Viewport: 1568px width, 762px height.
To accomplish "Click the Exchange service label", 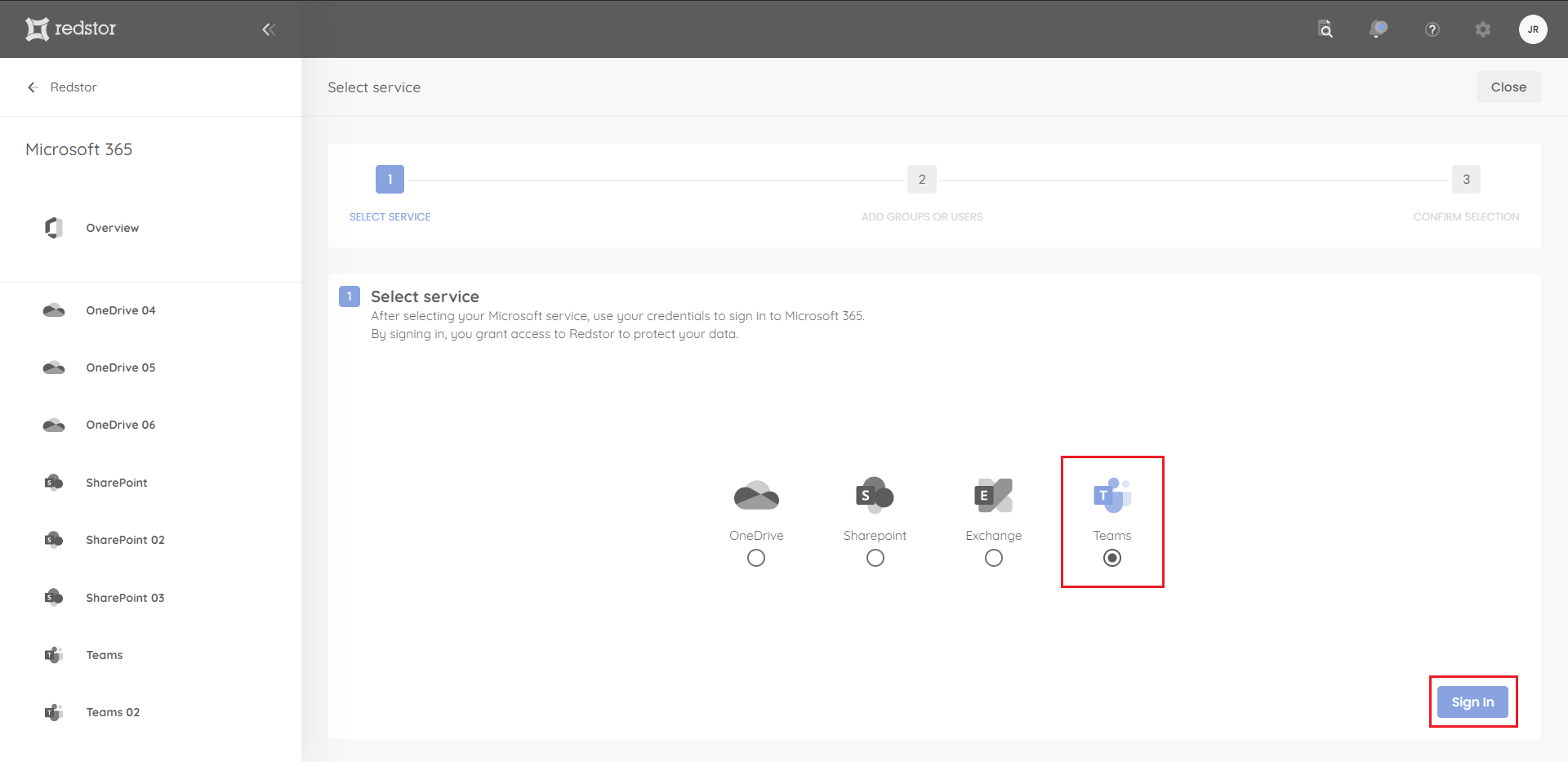I will click(994, 536).
